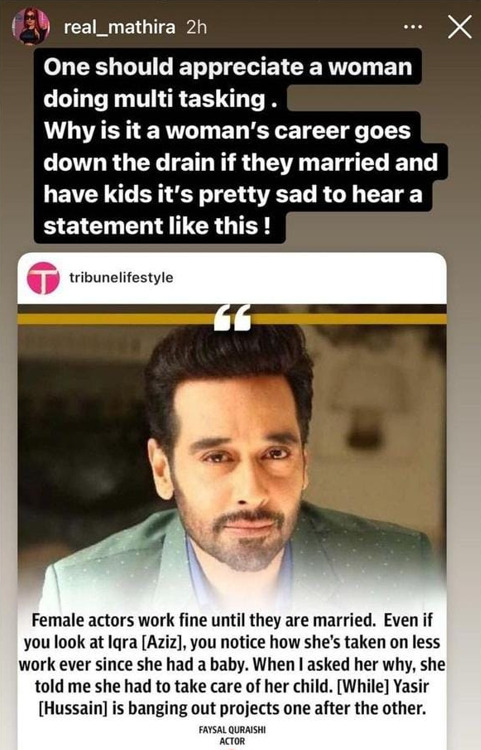Tap the 'Why is it a woman's career goes' line
Image resolution: width=481 pixels, height=750 pixels.
(227, 131)
